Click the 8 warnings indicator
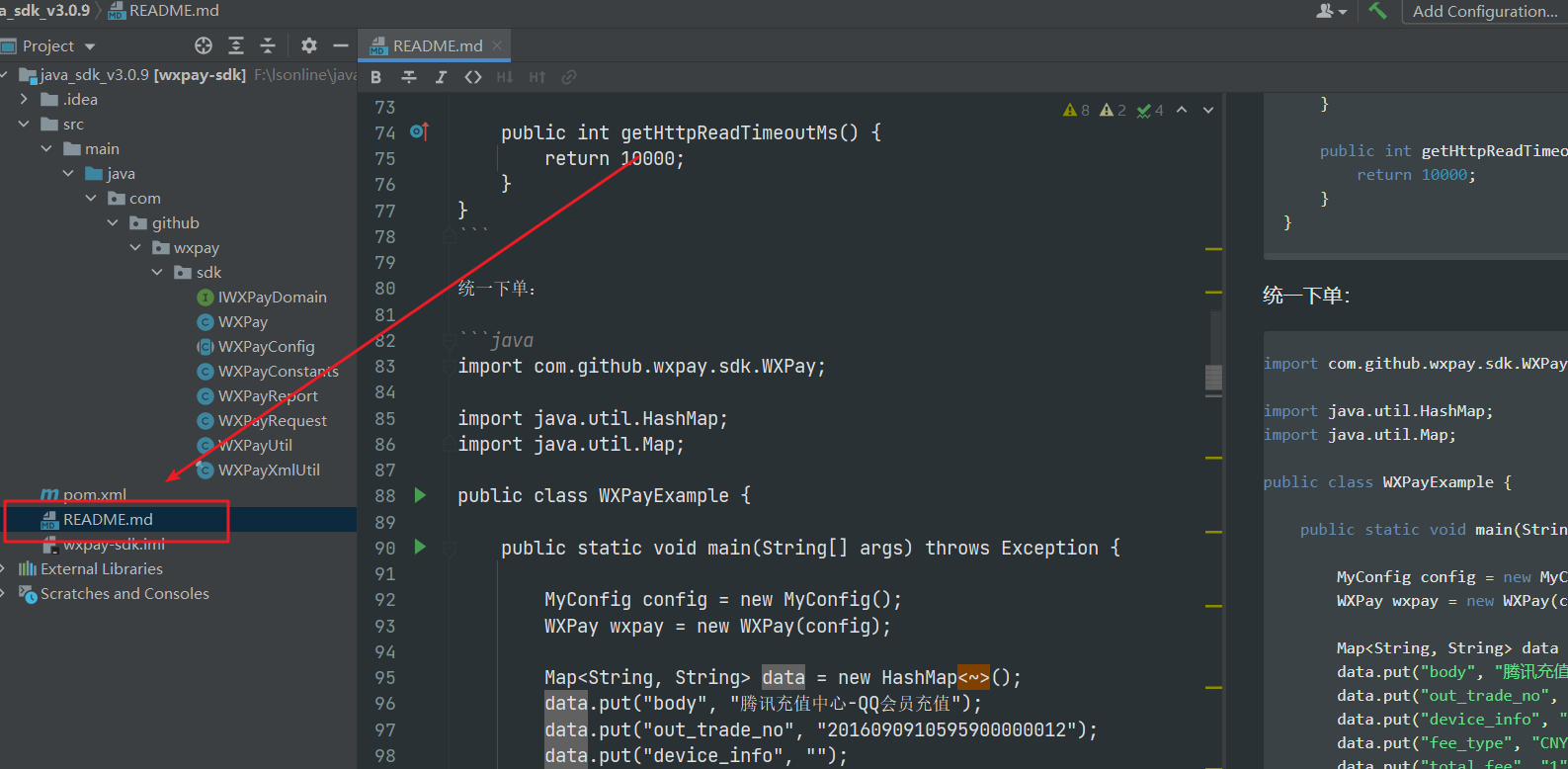 1077,110
